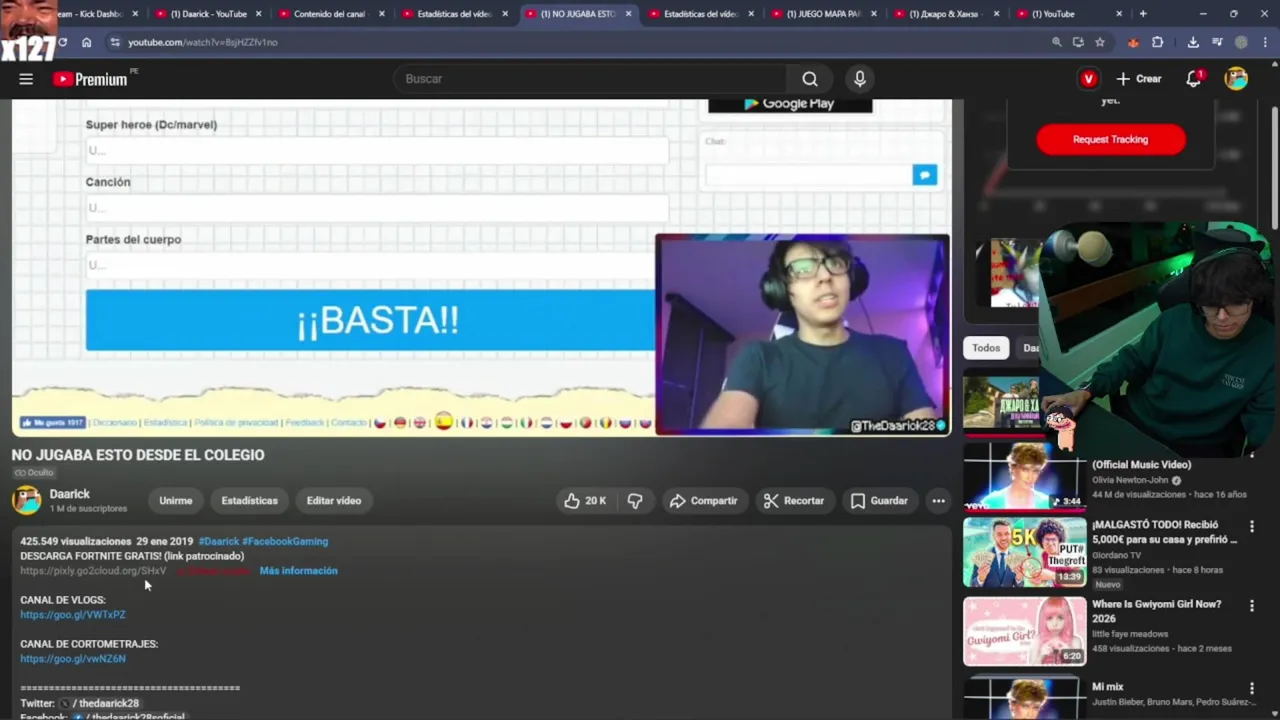Go to browser home page icon

(x=87, y=42)
